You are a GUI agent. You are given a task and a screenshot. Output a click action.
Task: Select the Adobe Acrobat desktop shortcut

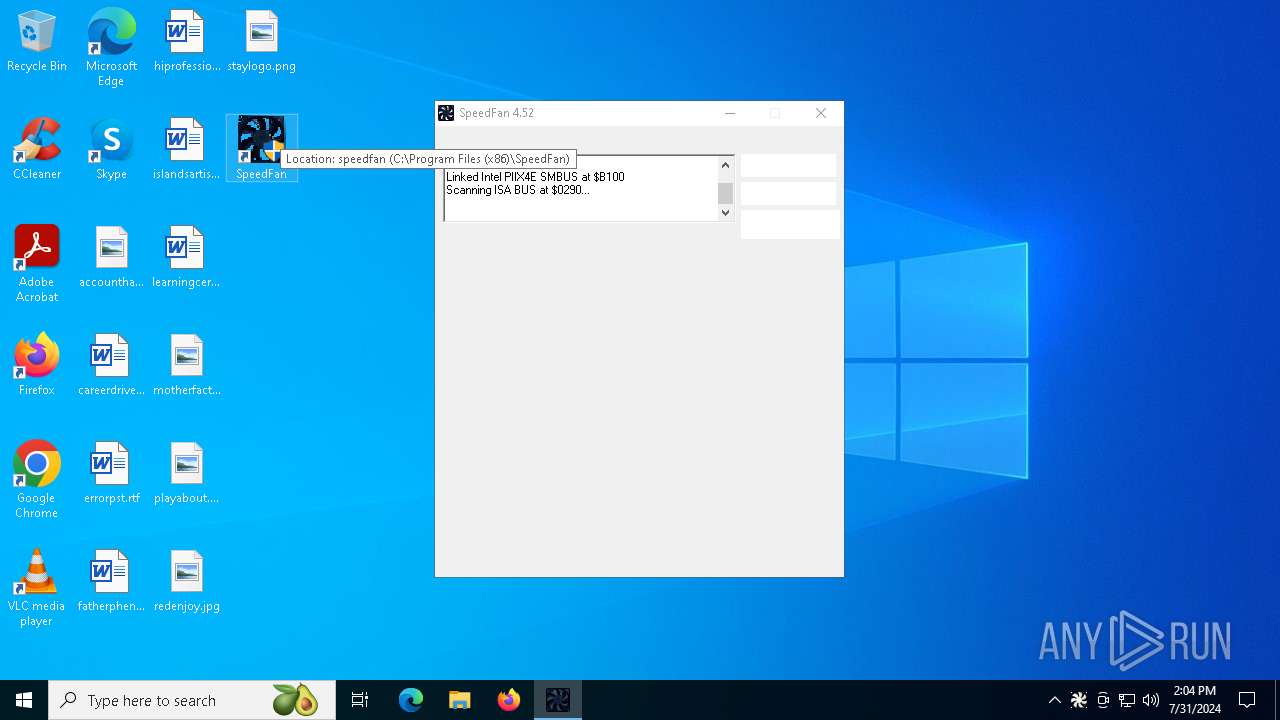(37, 264)
